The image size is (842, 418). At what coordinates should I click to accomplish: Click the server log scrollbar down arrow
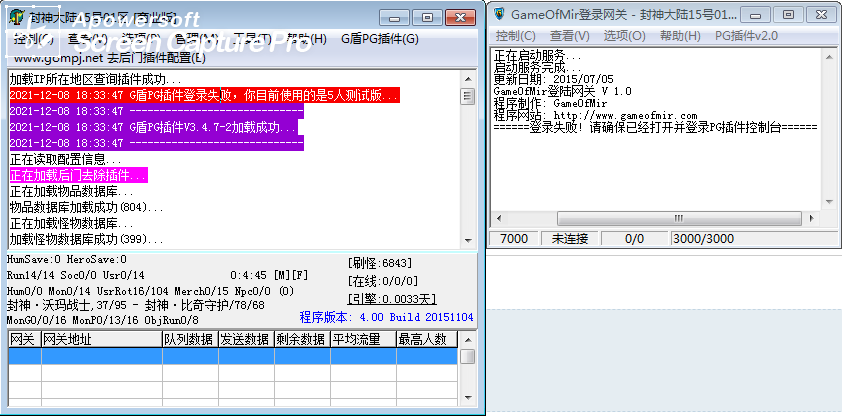468,240
